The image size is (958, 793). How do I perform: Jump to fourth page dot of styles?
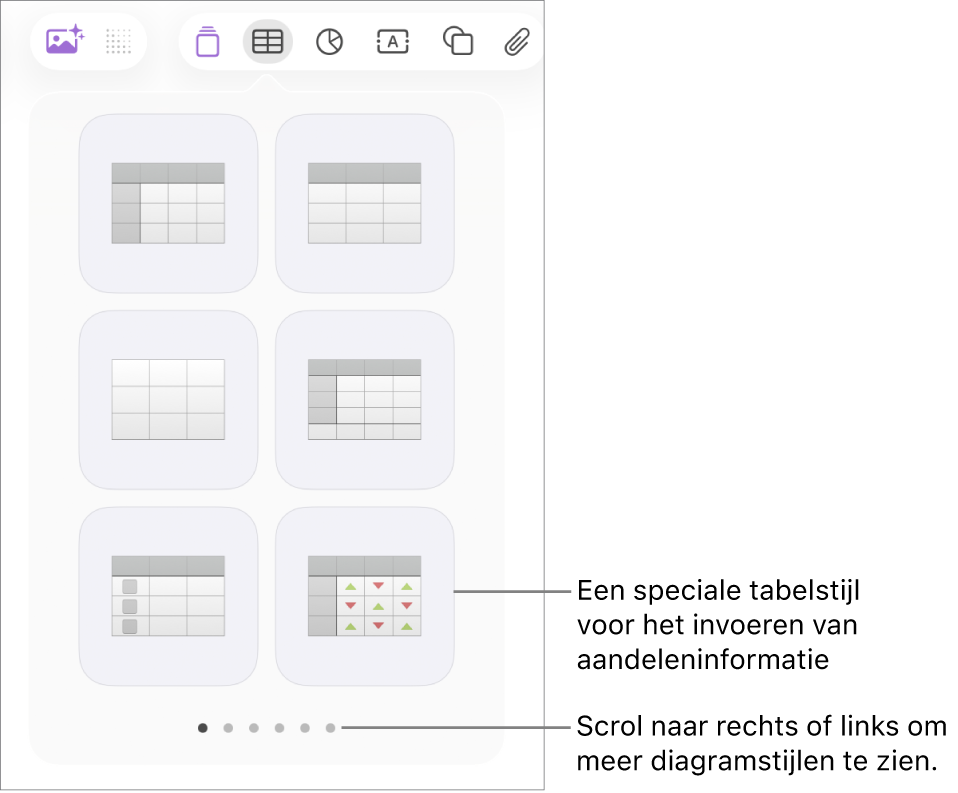point(279,728)
